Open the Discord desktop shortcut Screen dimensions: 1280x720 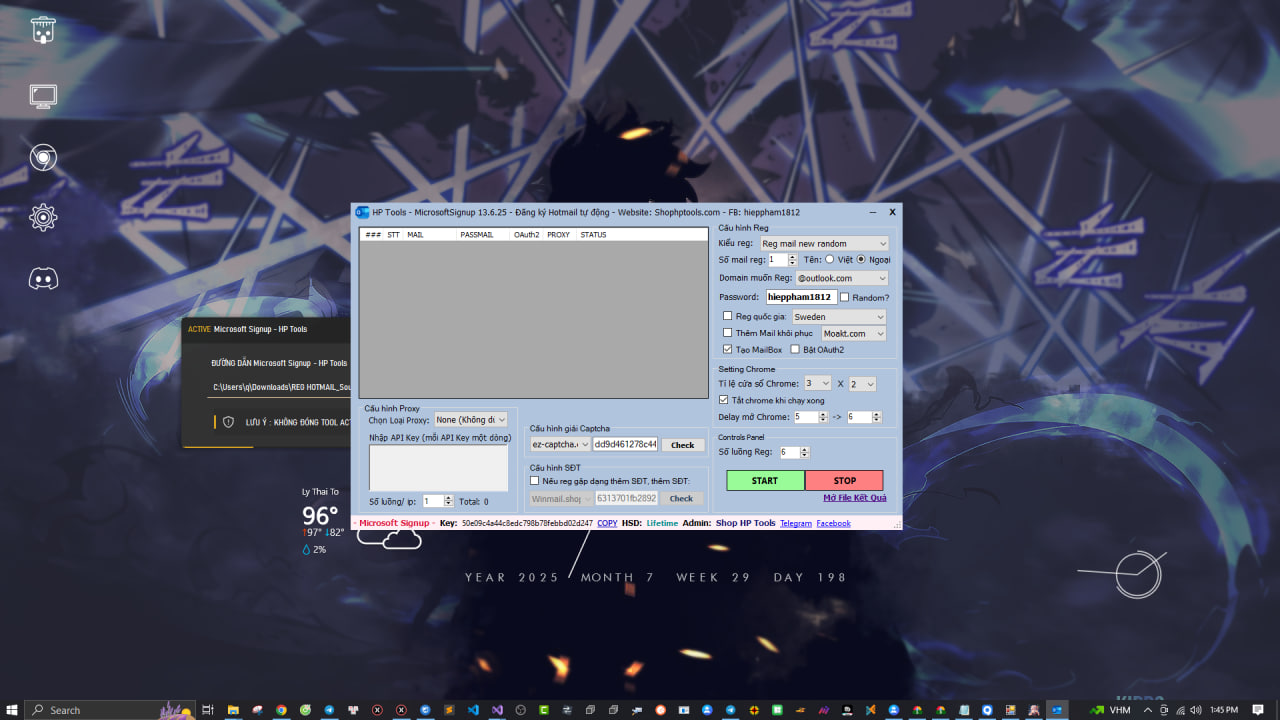(x=43, y=278)
